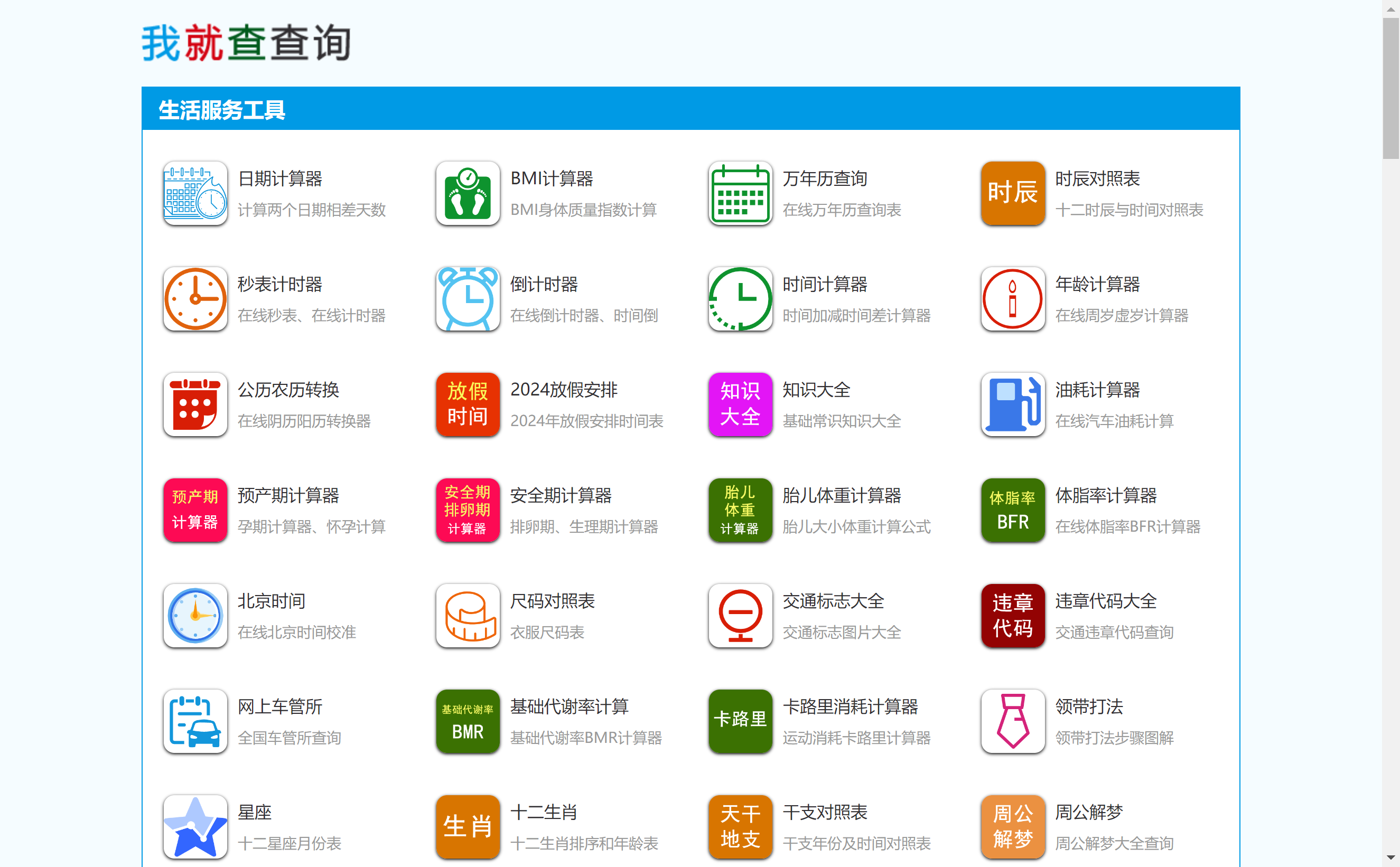Image resolution: width=1400 pixels, height=867 pixels.
Task: Click the green 基础代谢率 BMR icon
Action: point(468,721)
